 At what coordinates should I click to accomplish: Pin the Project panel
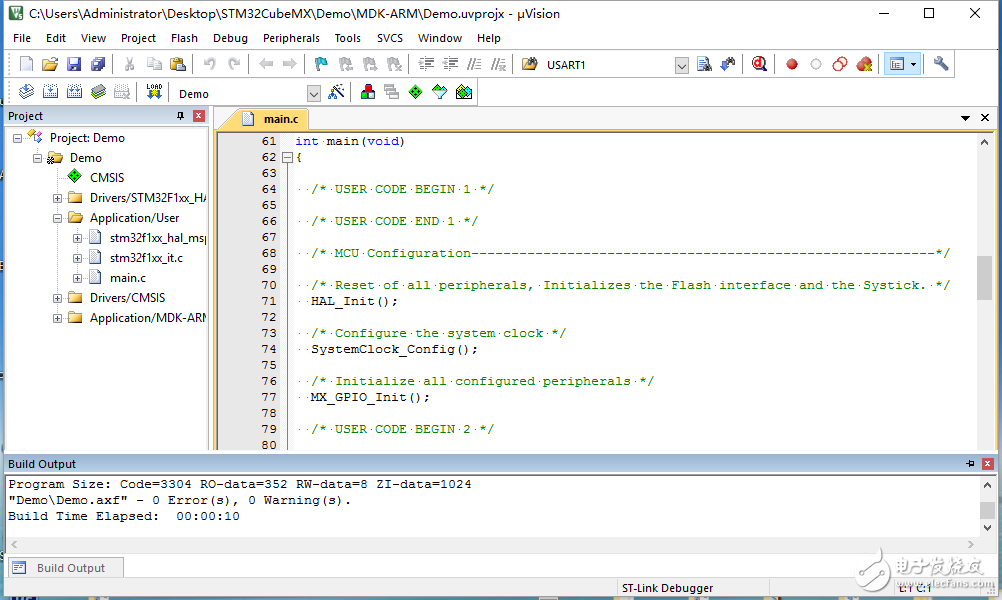[x=180, y=116]
